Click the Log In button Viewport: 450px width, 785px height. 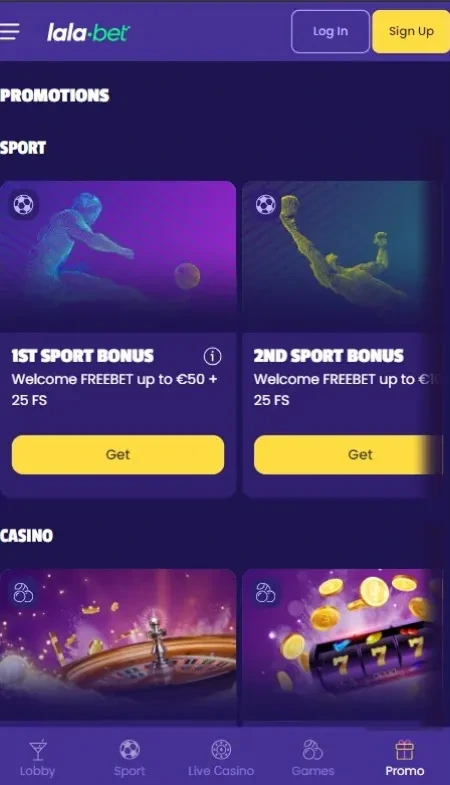pos(330,32)
